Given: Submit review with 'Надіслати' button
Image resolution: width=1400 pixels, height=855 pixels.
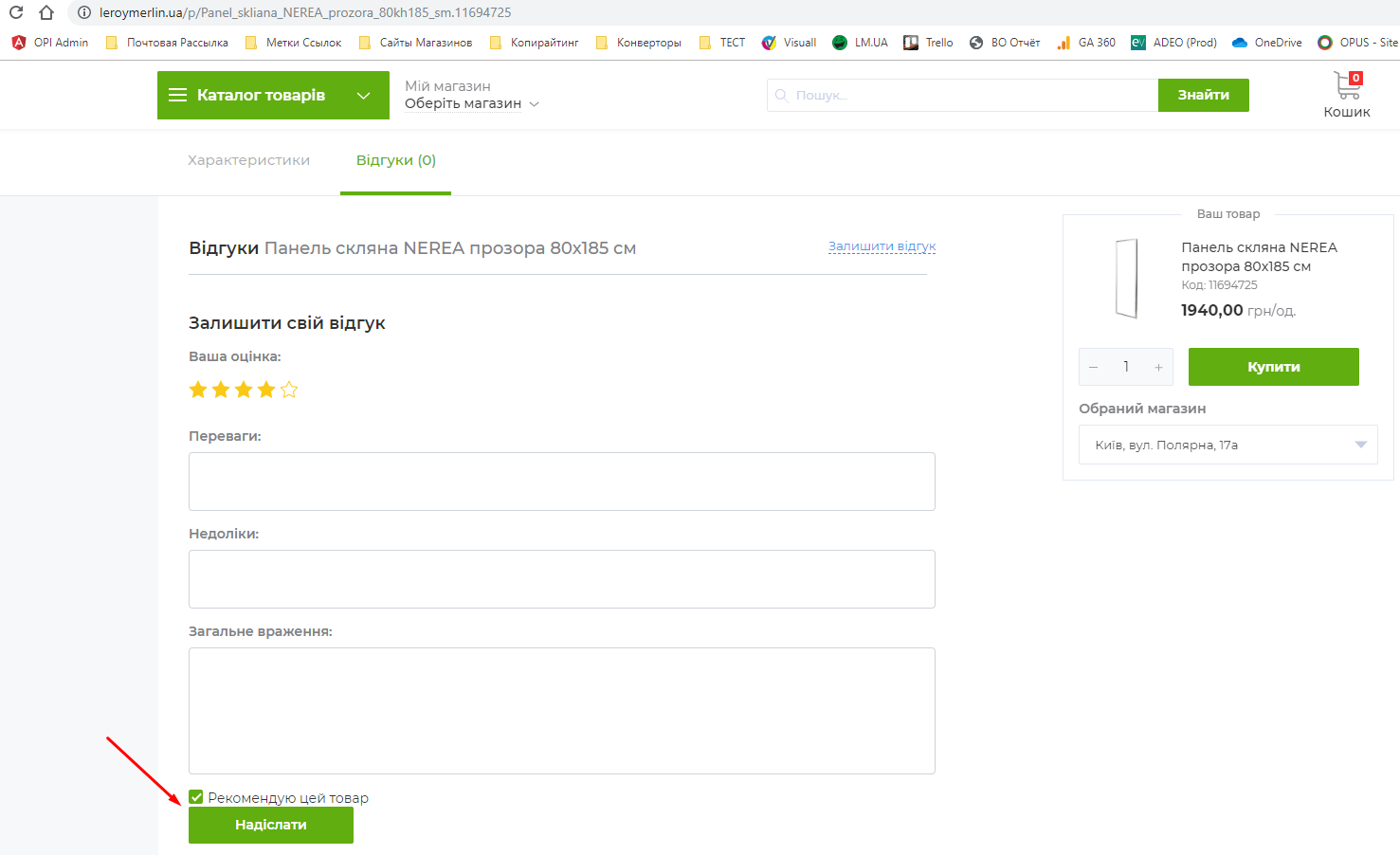Looking at the screenshot, I should (x=270, y=825).
